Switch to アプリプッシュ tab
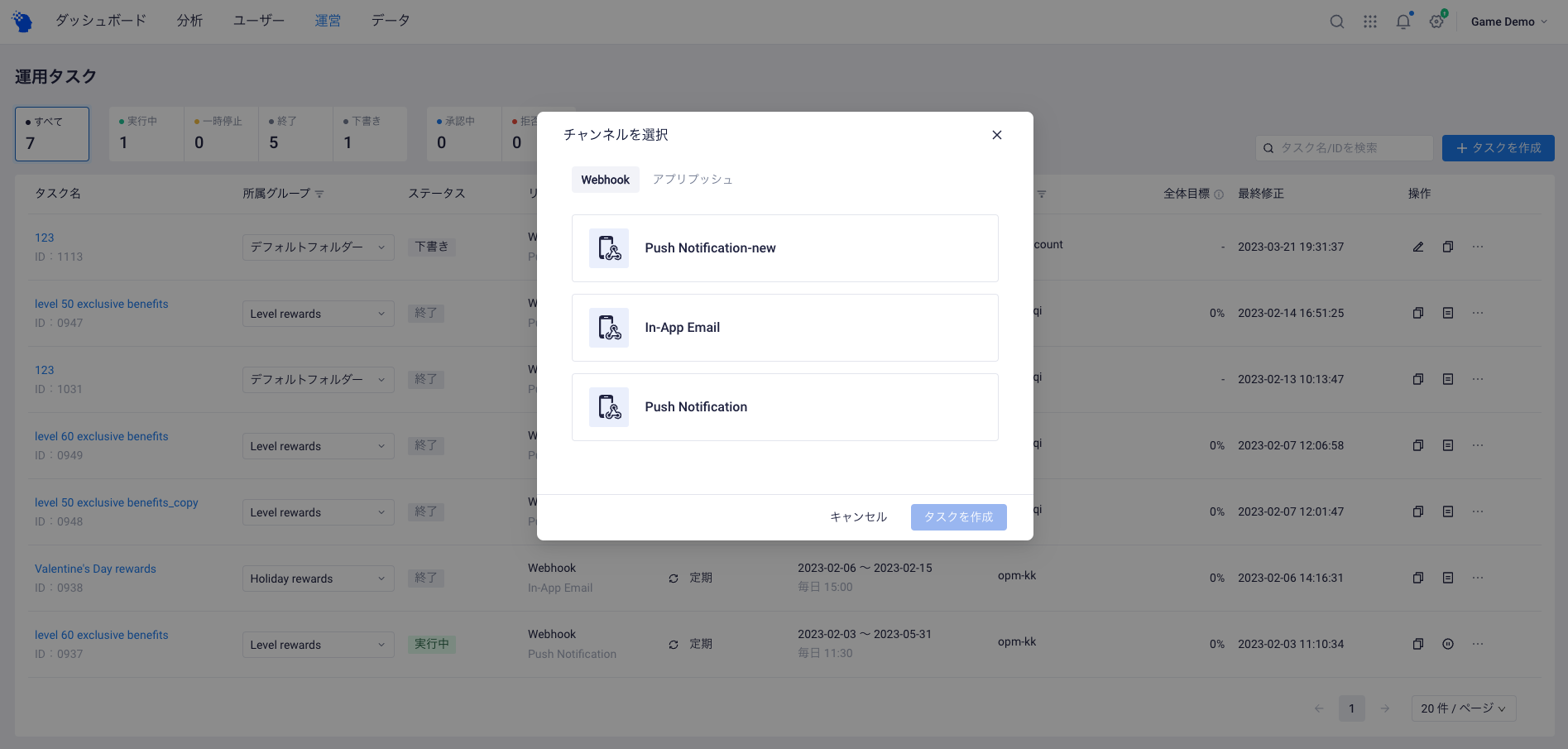Screen dimensions: 1568x749 coord(692,180)
